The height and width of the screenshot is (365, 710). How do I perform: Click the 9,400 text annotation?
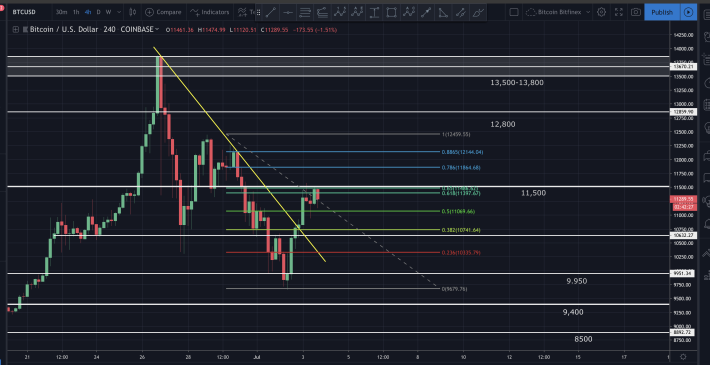tap(573, 312)
